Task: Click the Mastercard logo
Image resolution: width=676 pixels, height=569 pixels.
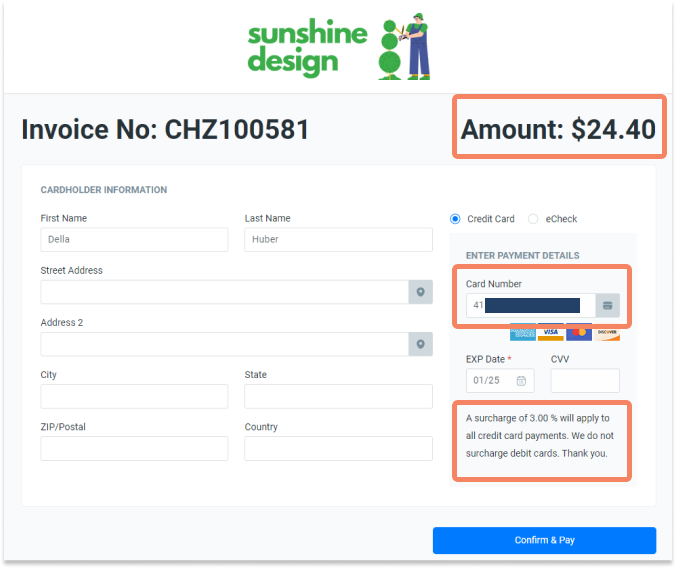Action: (x=579, y=332)
